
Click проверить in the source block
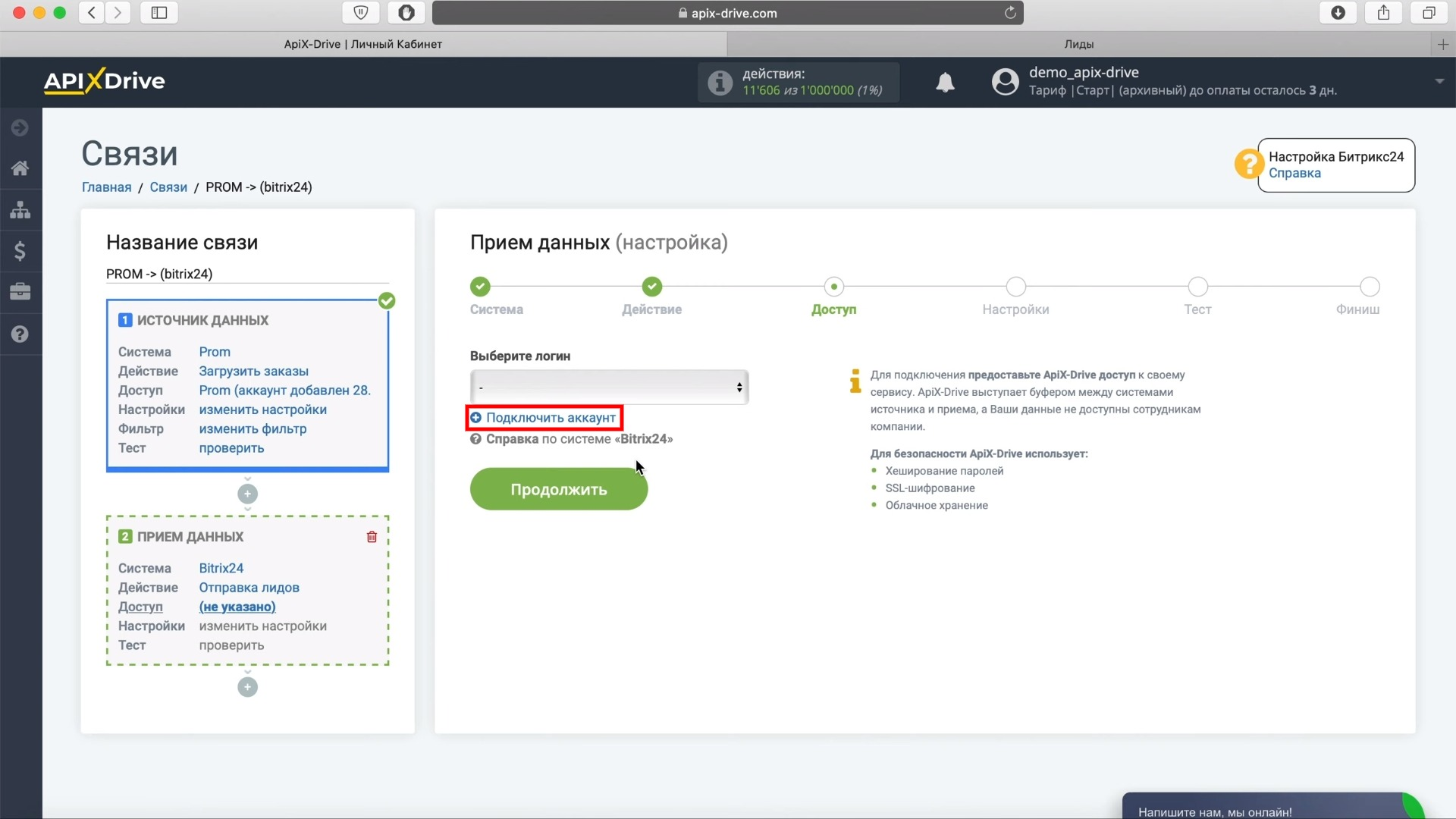[231, 448]
